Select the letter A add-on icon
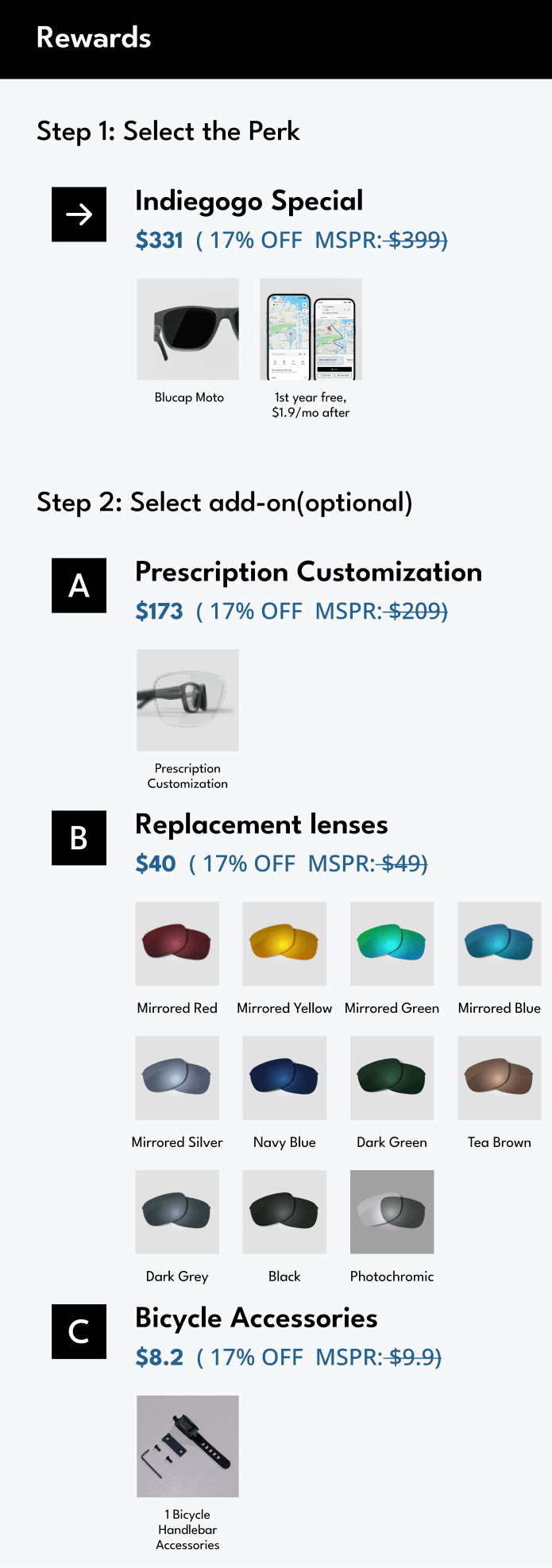The image size is (552, 1568). (79, 585)
